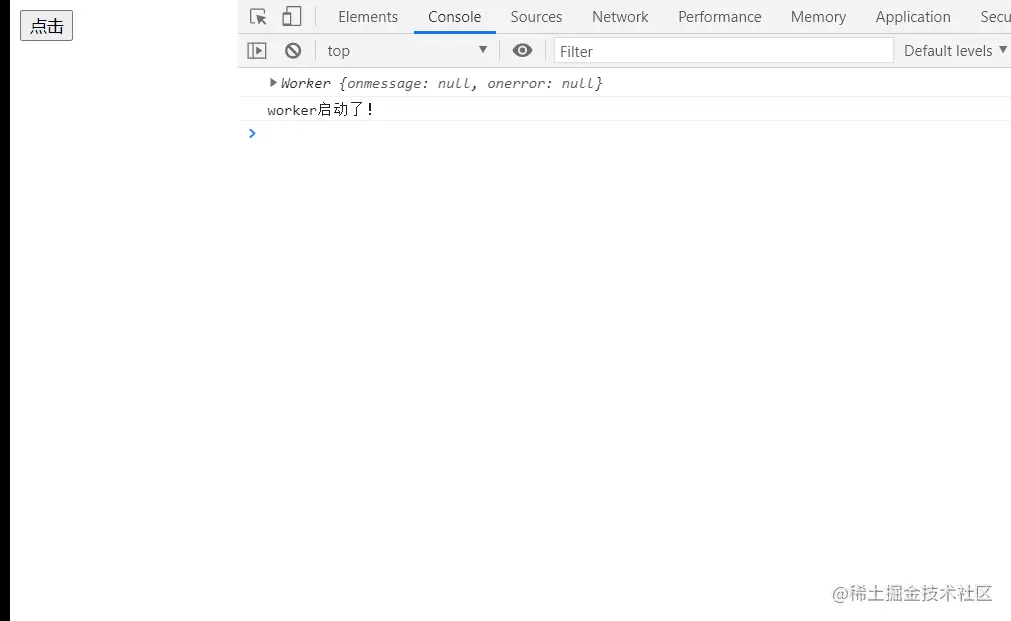Image resolution: width=1011 pixels, height=621 pixels.
Task: Open the Performance tab
Action: pos(720,17)
